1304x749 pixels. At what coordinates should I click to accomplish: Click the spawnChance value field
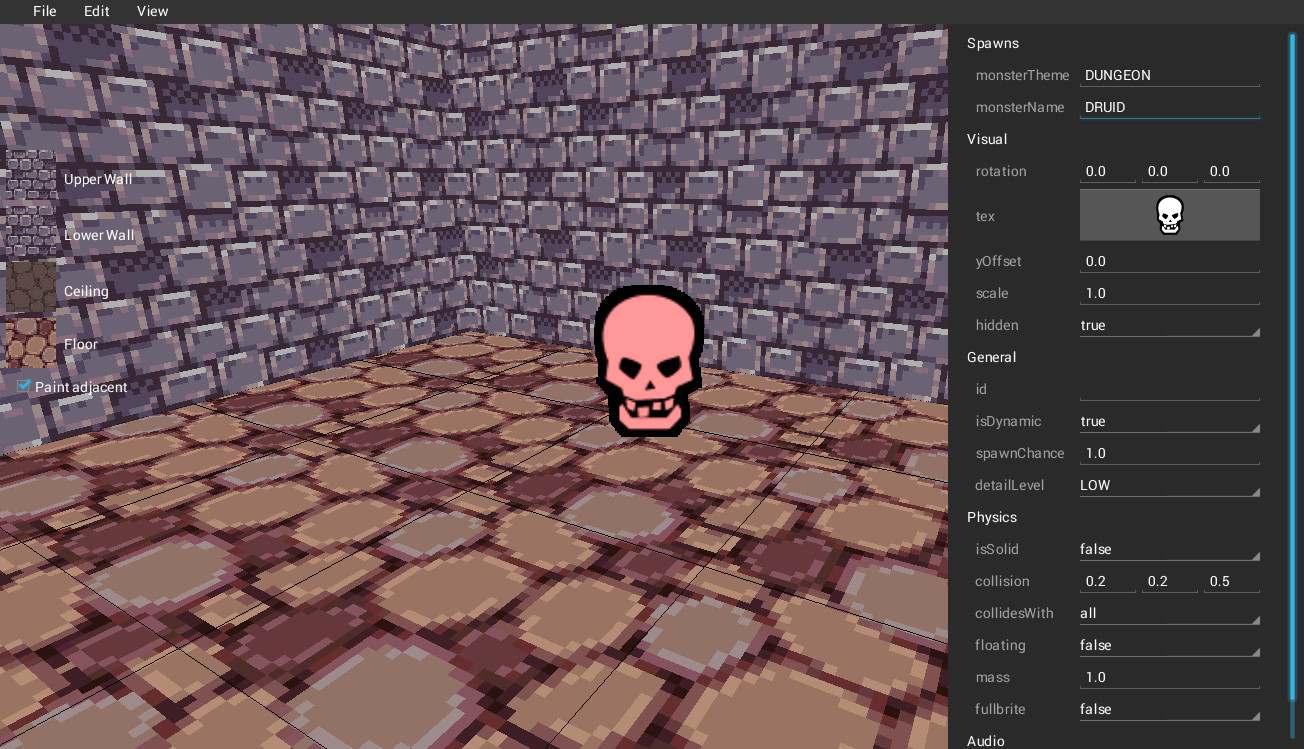click(1170, 453)
